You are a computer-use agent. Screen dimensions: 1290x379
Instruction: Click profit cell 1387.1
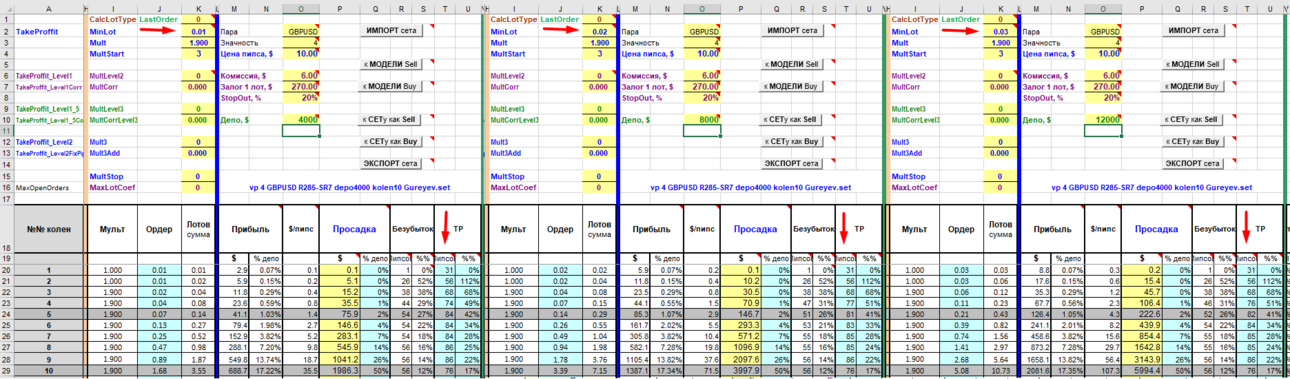(636, 371)
